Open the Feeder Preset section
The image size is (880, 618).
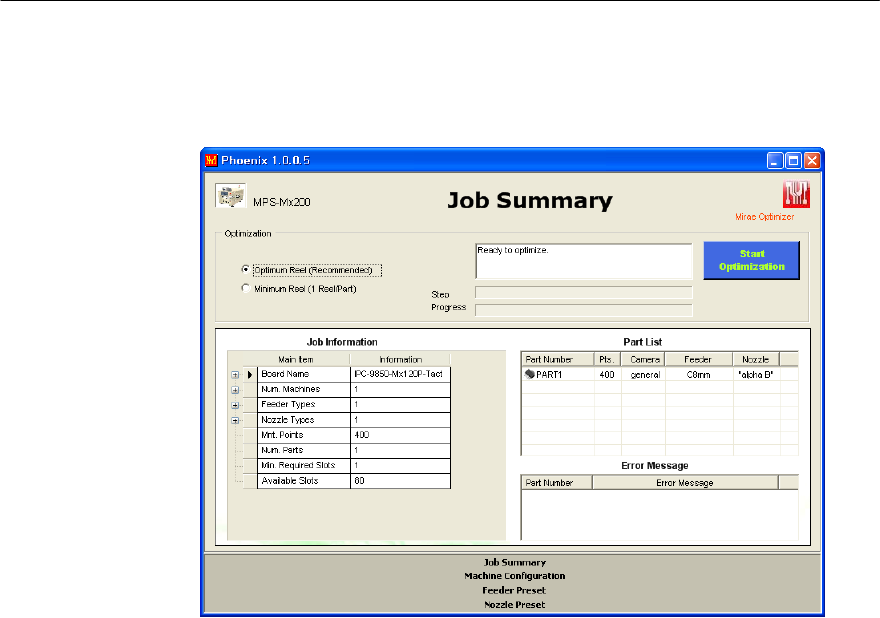pos(514,590)
